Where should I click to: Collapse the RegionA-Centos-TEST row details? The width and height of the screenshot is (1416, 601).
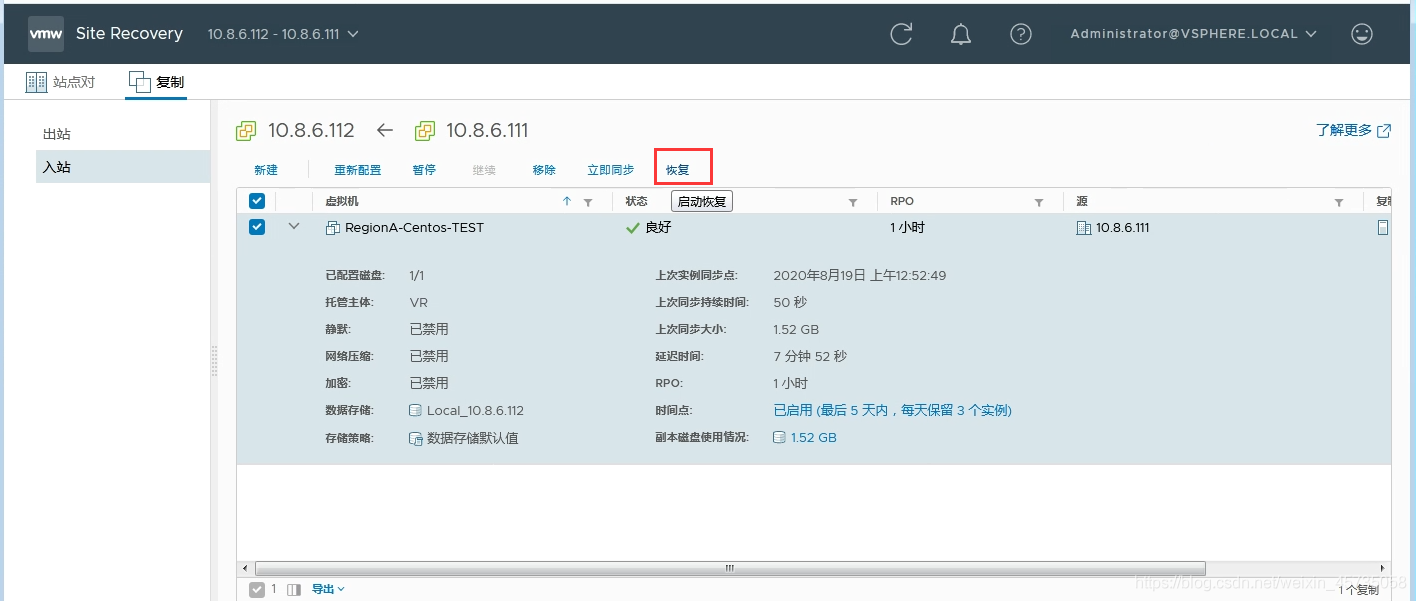pyautogui.click(x=294, y=227)
